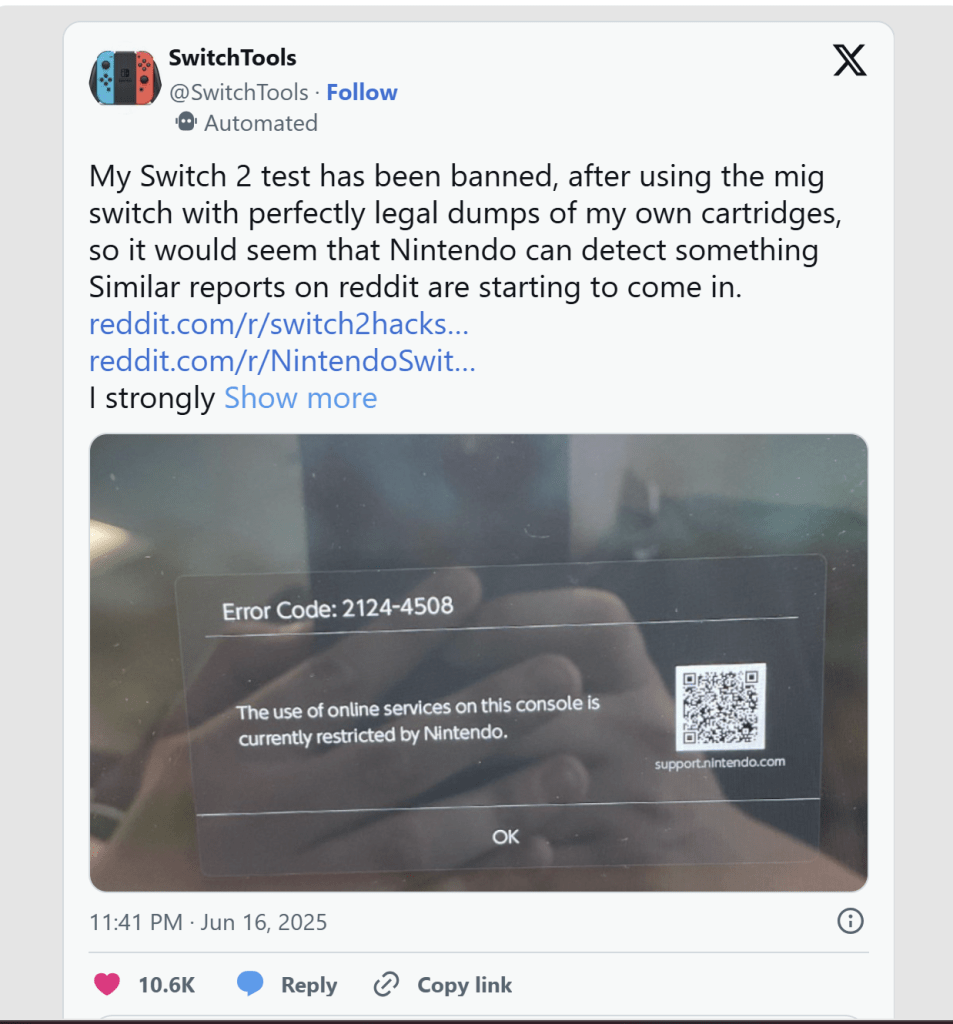Click the Copy link text label

(464, 985)
